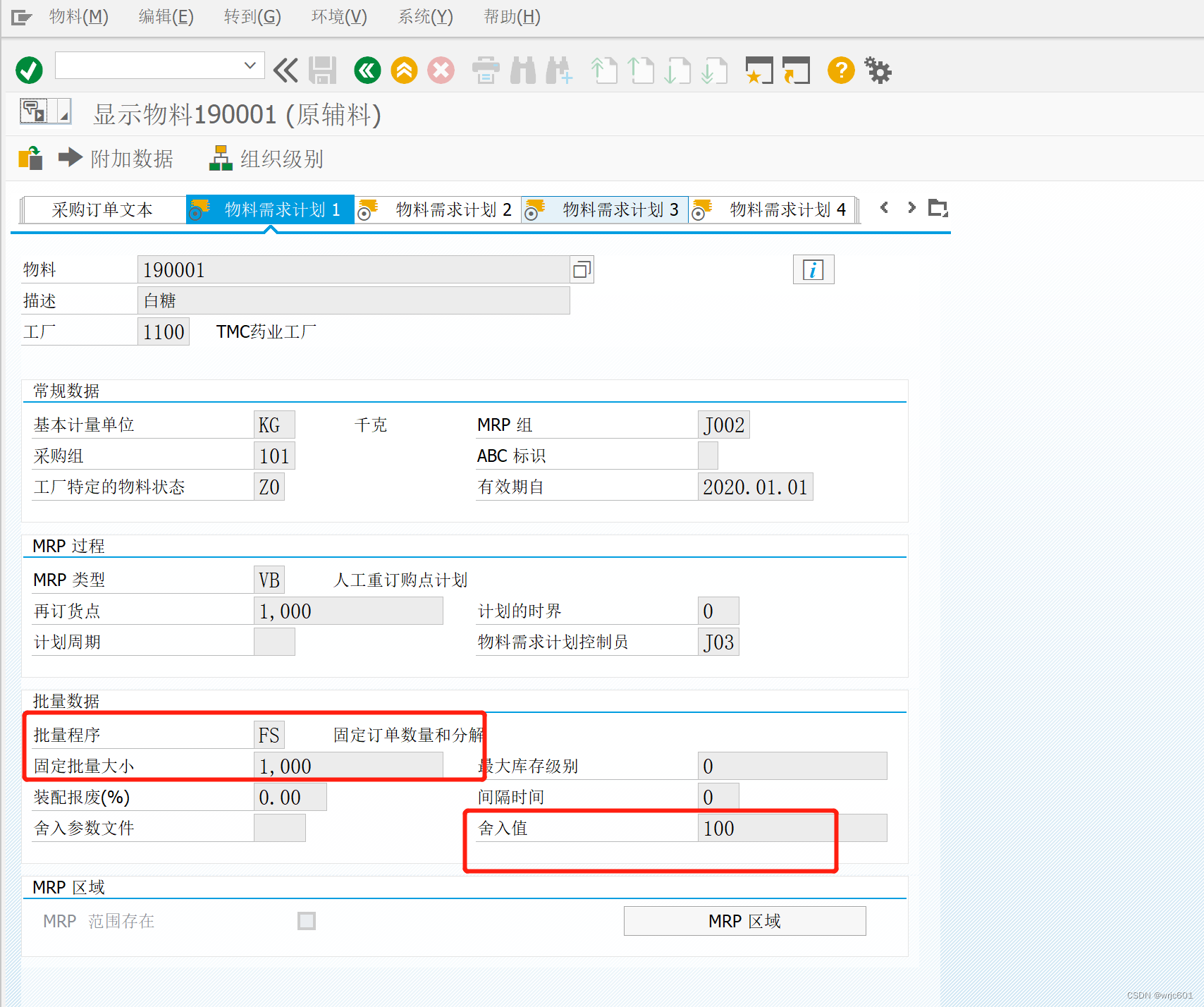Click tab strip left arrow
1204x1007 pixels.
click(x=884, y=207)
